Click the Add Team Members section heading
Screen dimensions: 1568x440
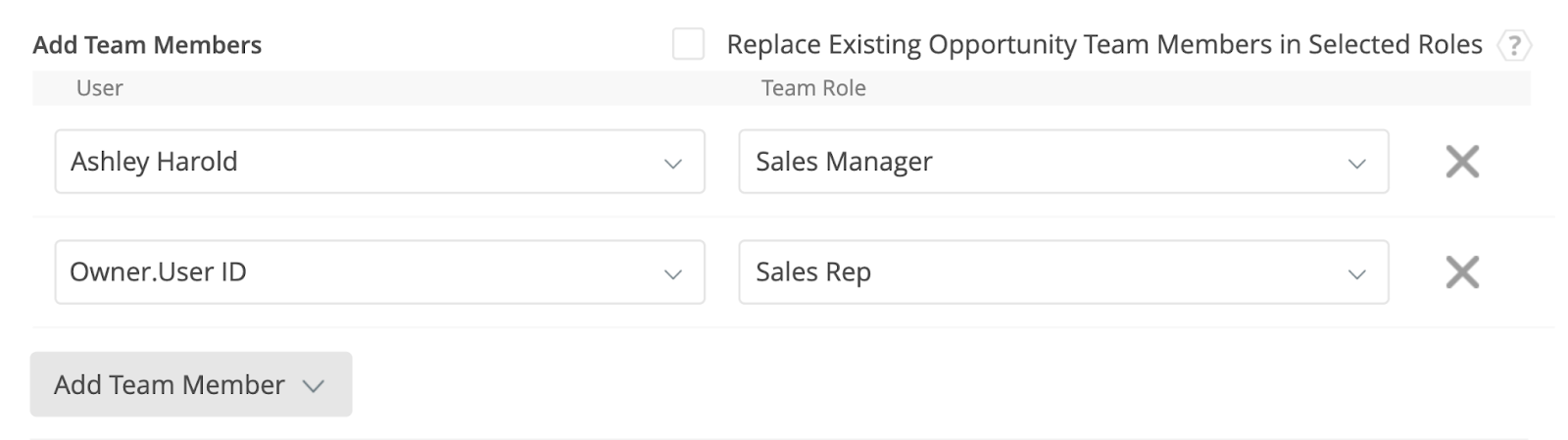(x=147, y=45)
